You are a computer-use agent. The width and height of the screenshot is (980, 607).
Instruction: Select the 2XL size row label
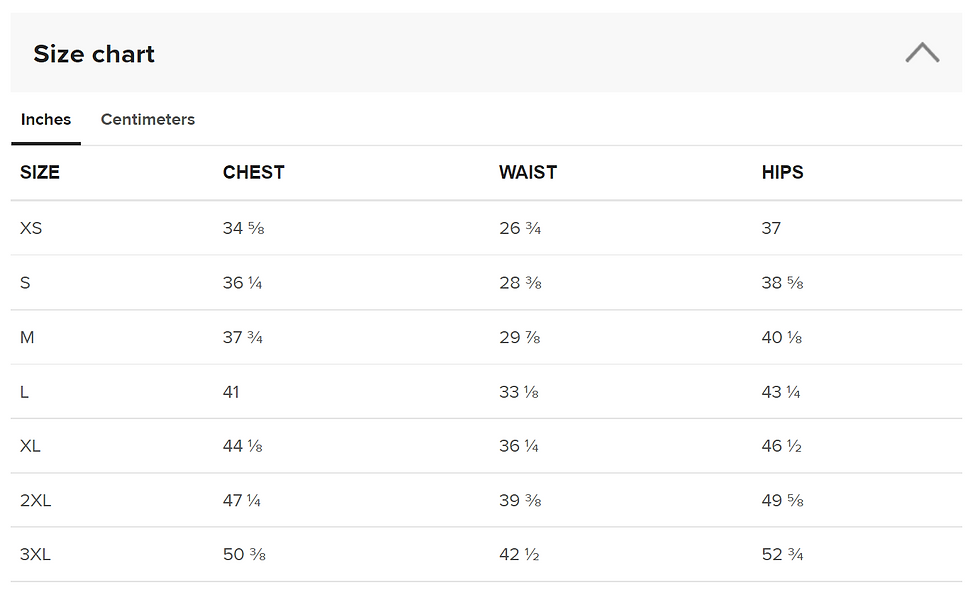click(36, 500)
